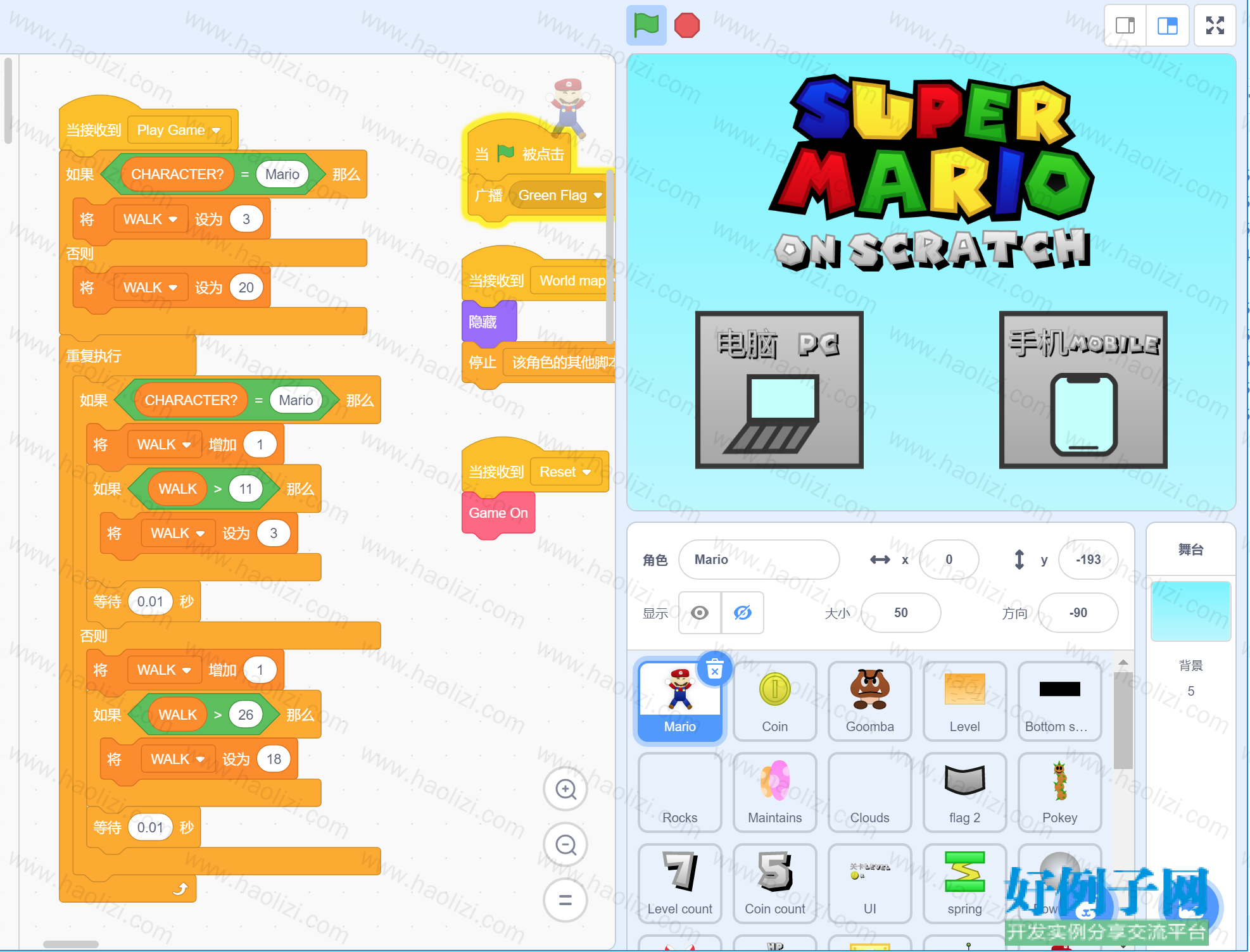The height and width of the screenshot is (952, 1250).
Task: Edit value 11 in WALK comparison
Action: tap(246, 489)
